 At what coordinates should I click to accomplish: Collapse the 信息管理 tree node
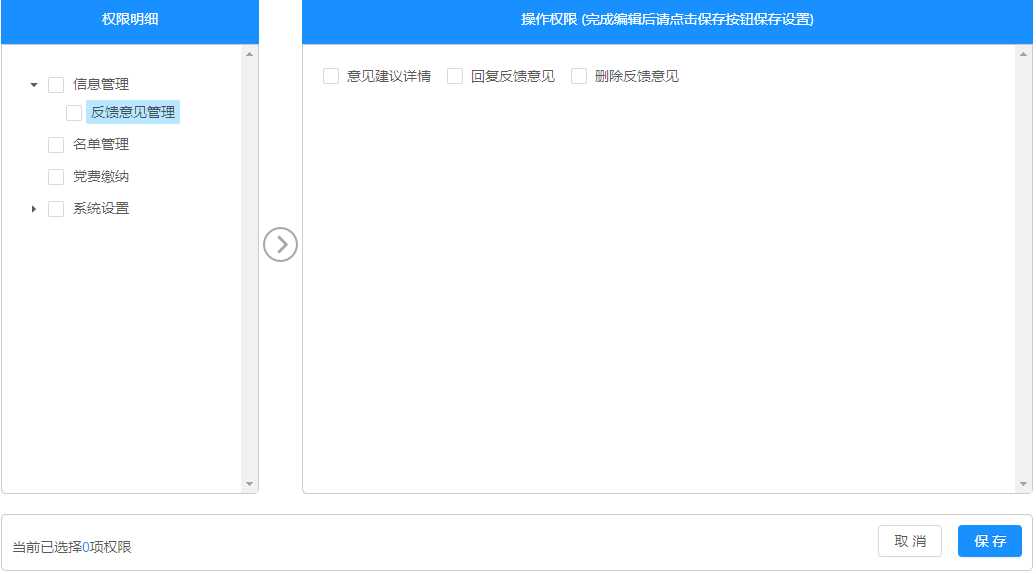coord(34,85)
